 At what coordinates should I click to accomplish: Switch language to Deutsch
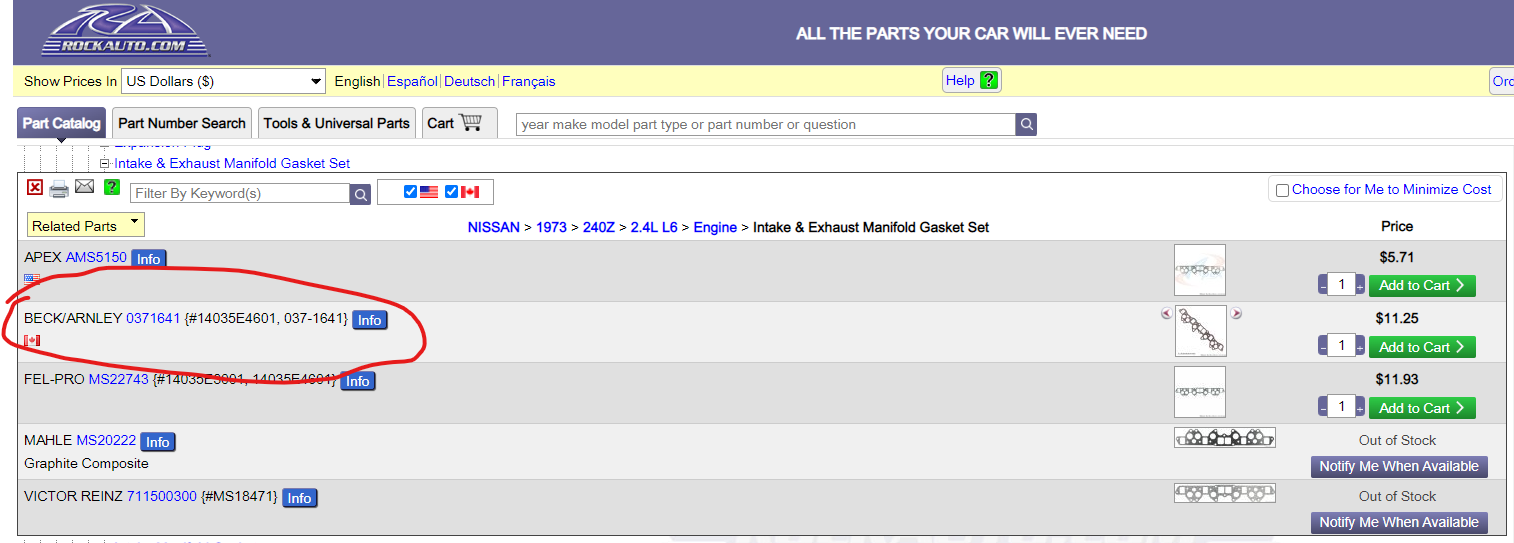470,81
